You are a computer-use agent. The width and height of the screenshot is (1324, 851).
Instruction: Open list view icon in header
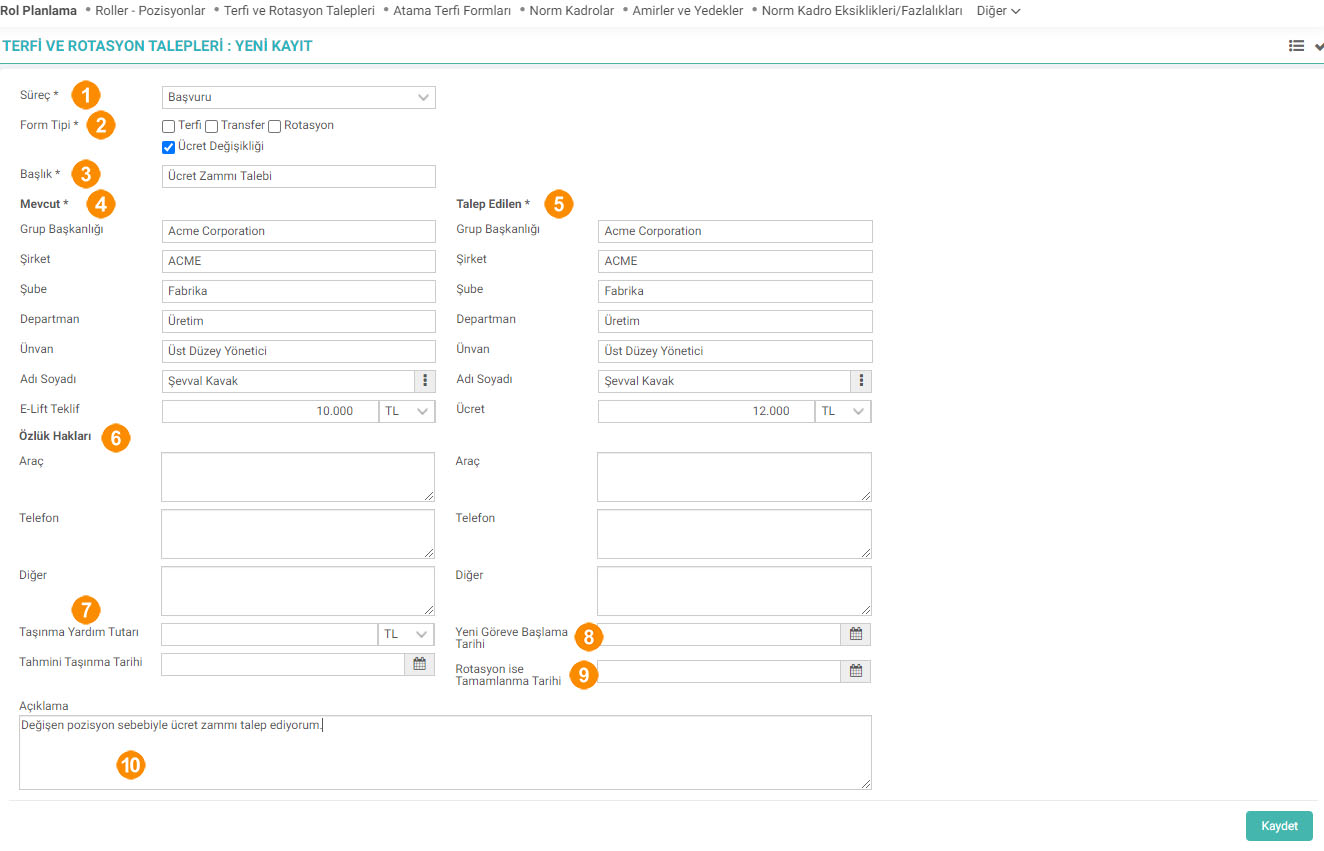click(x=1297, y=46)
